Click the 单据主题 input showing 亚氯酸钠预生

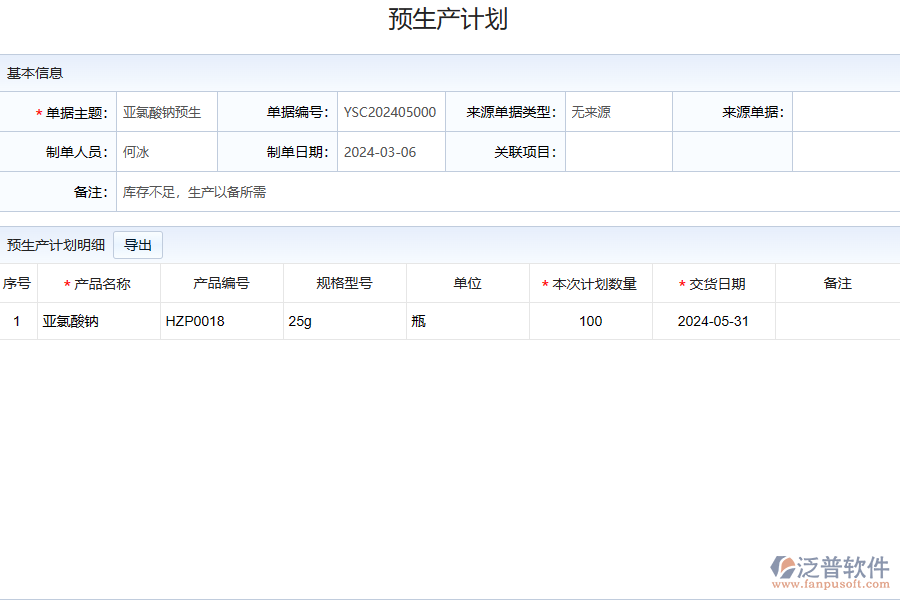pyautogui.click(x=166, y=112)
